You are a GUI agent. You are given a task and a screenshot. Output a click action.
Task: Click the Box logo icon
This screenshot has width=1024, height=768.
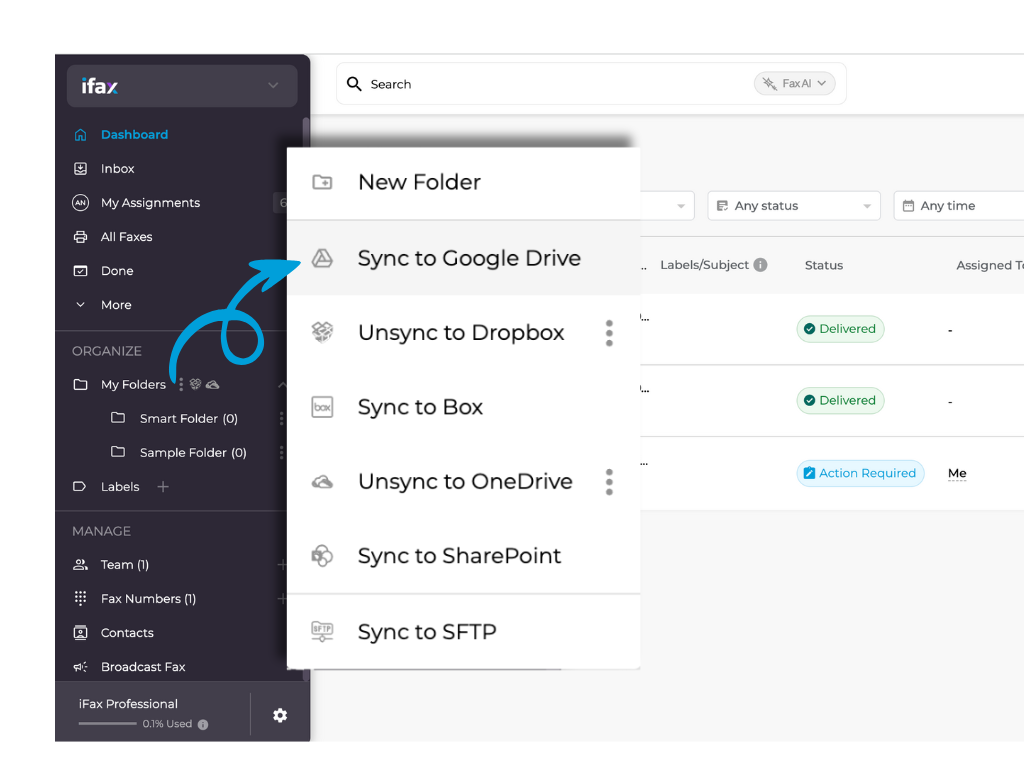click(x=322, y=407)
